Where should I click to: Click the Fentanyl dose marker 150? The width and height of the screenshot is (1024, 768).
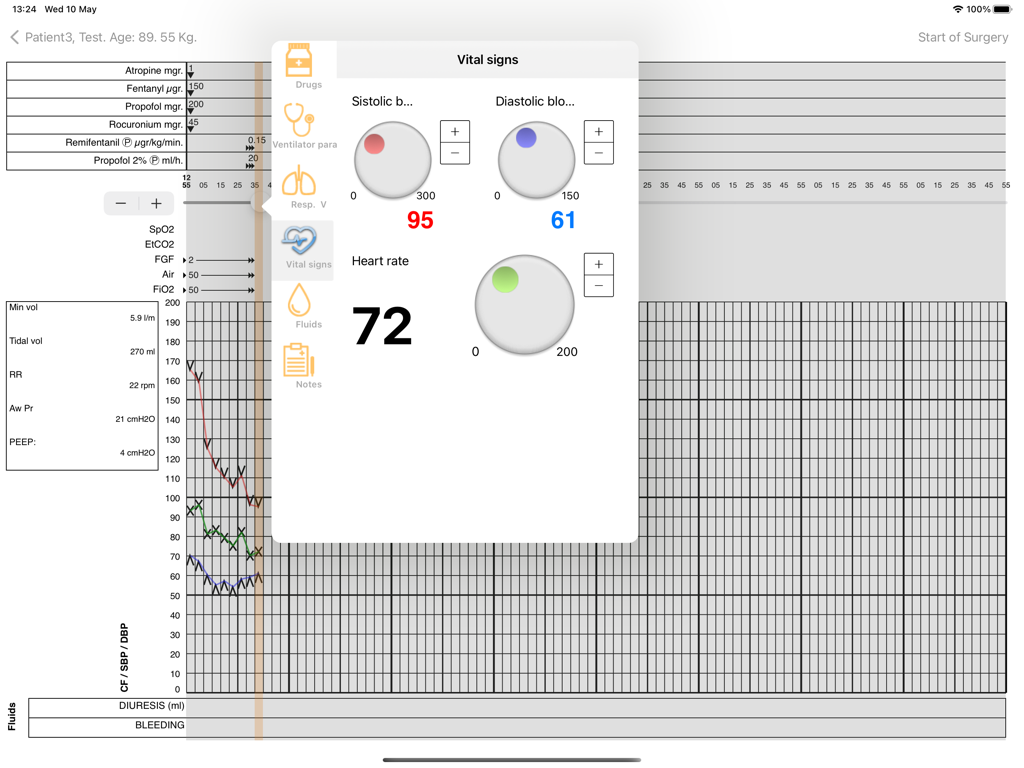tap(195, 89)
